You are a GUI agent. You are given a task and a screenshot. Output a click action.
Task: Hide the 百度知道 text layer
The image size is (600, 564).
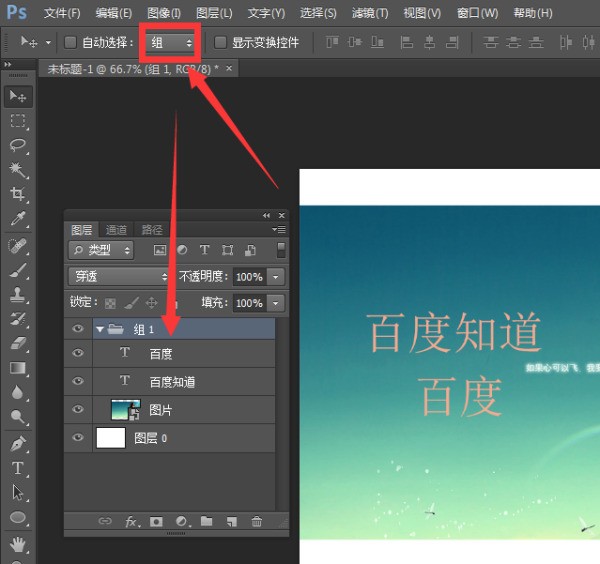78,381
